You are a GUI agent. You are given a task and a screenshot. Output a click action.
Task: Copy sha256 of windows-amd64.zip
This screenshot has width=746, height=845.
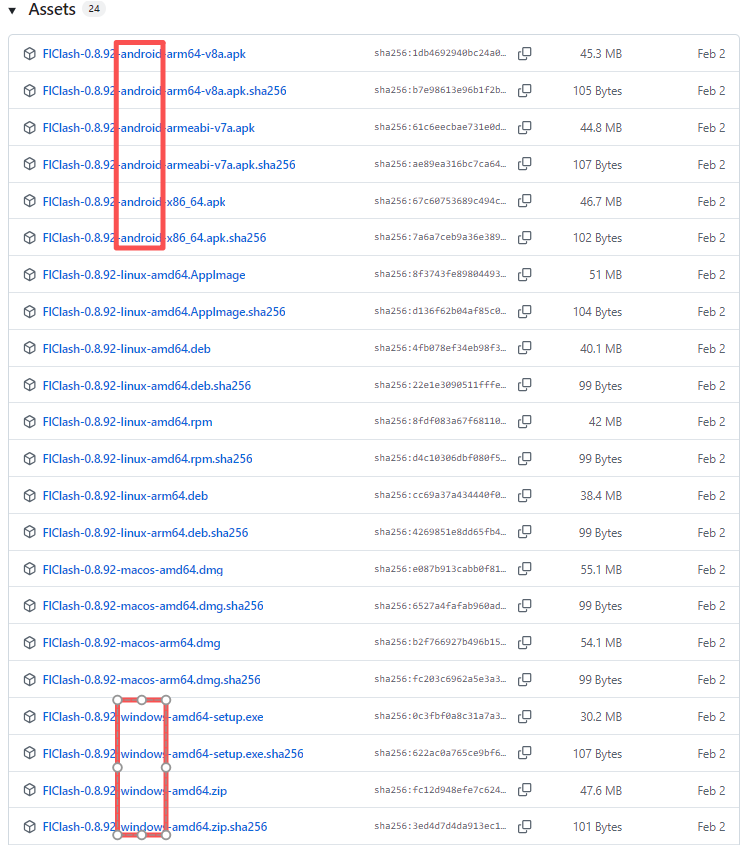(524, 790)
